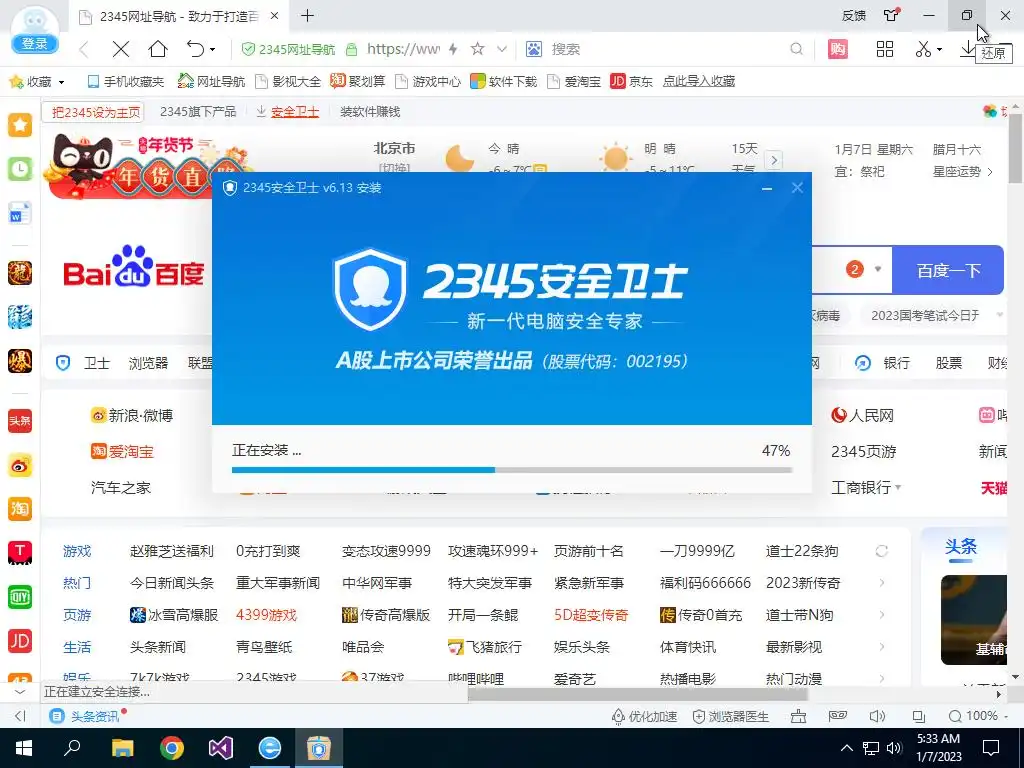Viewport: 1024px width, 768px height.
Task: Open the 头条 red icon in sidebar
Action: click(20, 421)
